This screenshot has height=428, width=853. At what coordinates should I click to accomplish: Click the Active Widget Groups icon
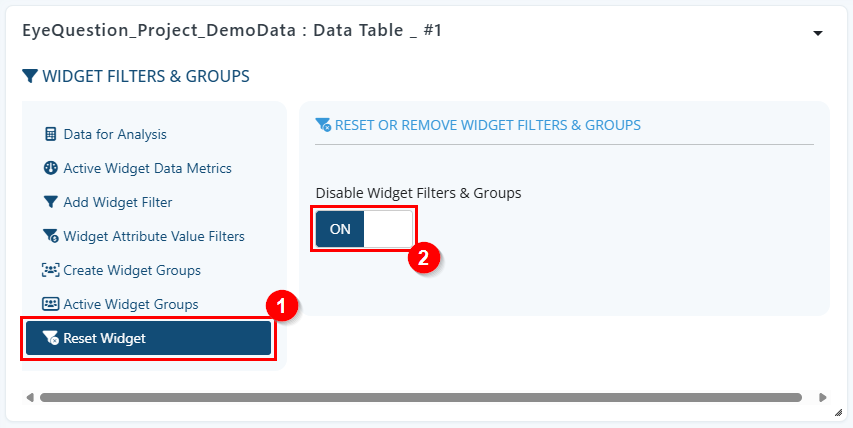pyautogui.click(x=50, y=304)
